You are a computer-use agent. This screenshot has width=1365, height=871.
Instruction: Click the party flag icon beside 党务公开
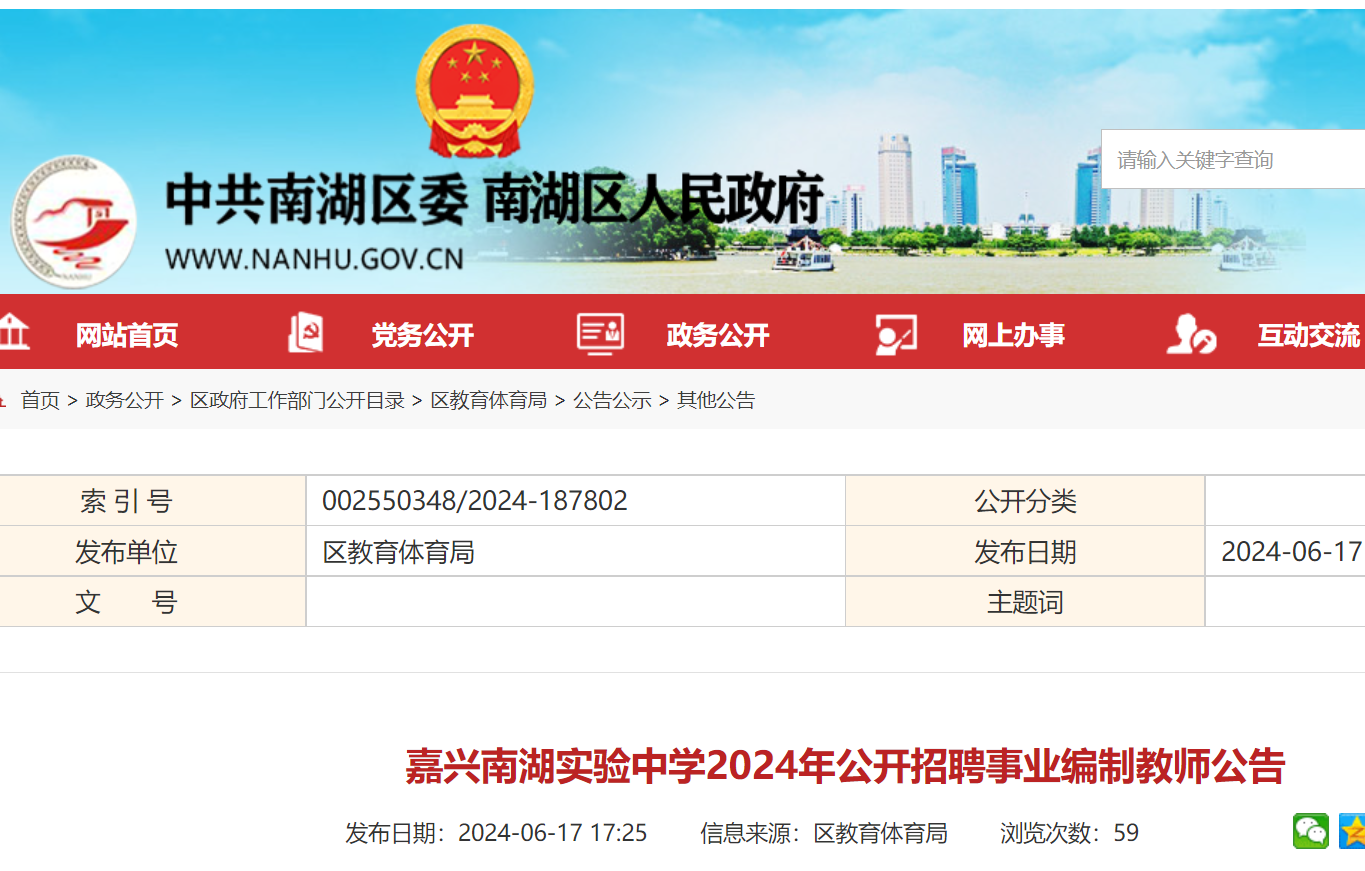[x=305, y=333]
